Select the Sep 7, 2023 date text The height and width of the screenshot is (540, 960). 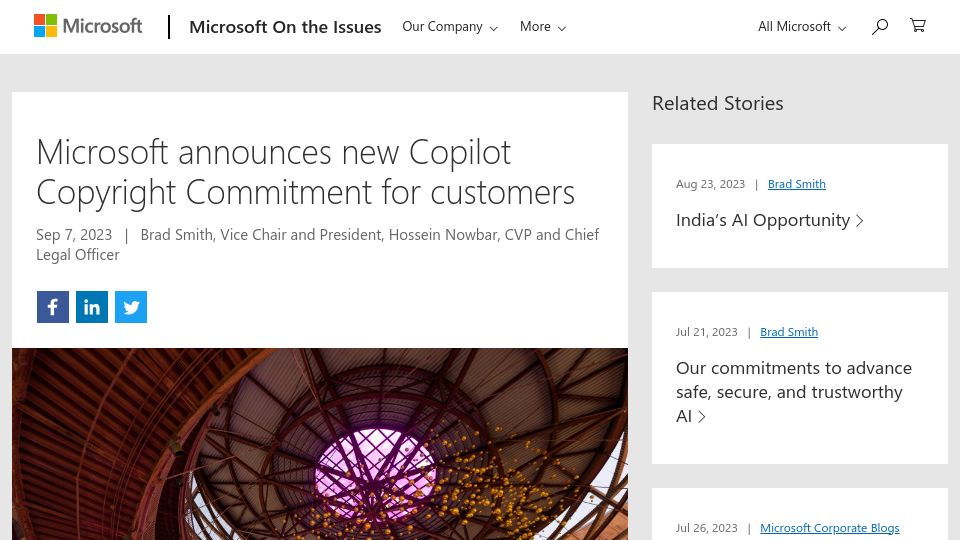point(74,235)
